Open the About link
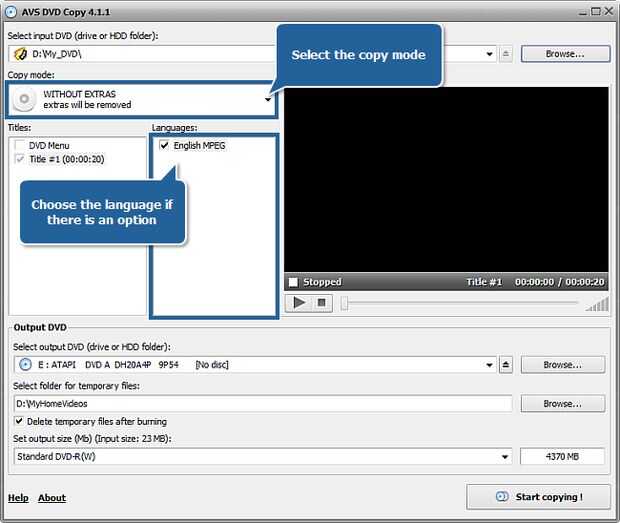 (52, 498)
